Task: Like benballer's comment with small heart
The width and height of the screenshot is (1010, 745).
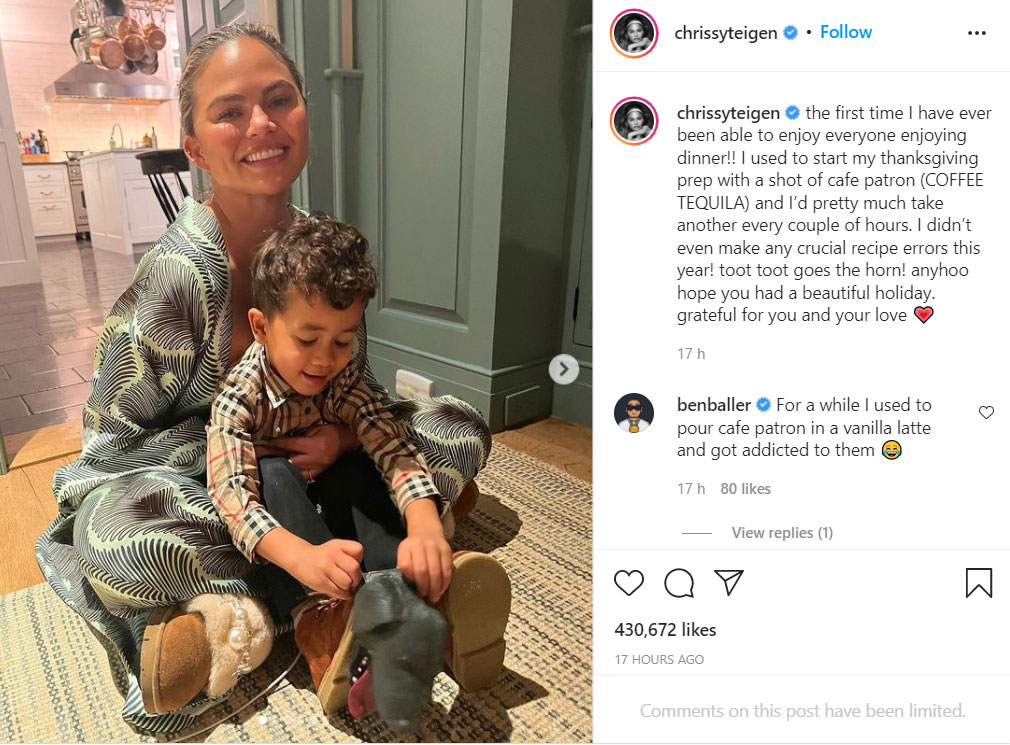Action: pos(986,412)
